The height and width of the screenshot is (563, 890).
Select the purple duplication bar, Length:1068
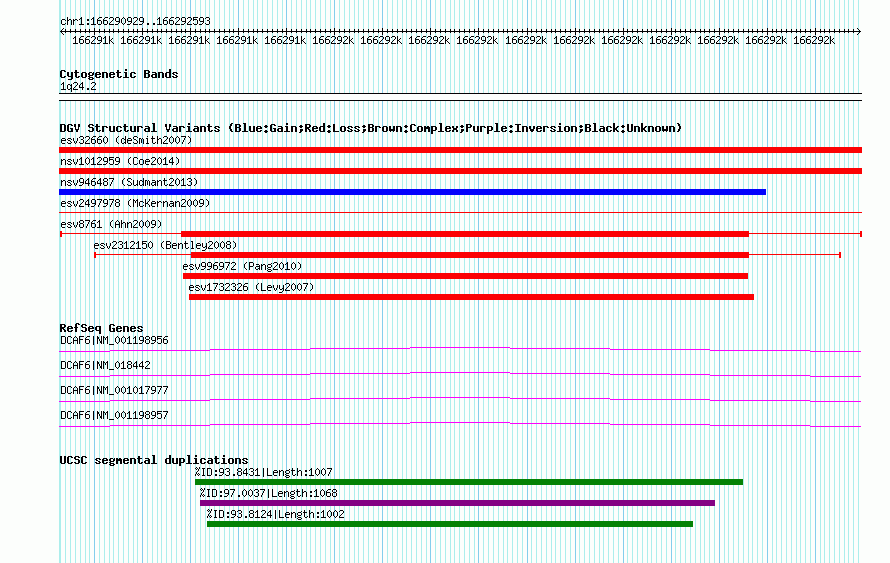(457, 503)
